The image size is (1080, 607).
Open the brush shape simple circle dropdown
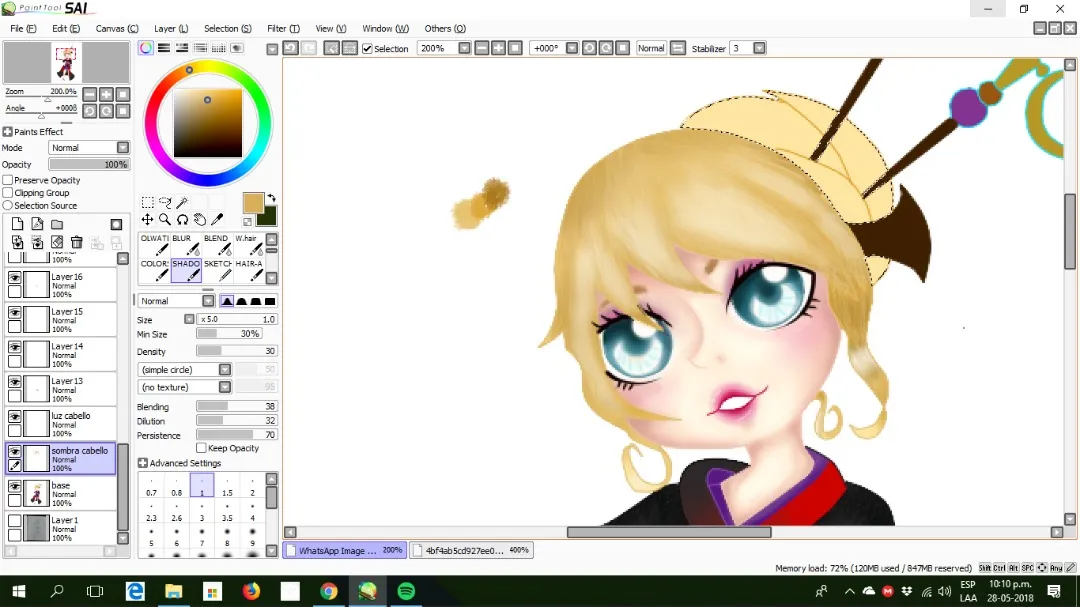click(185, 369)
